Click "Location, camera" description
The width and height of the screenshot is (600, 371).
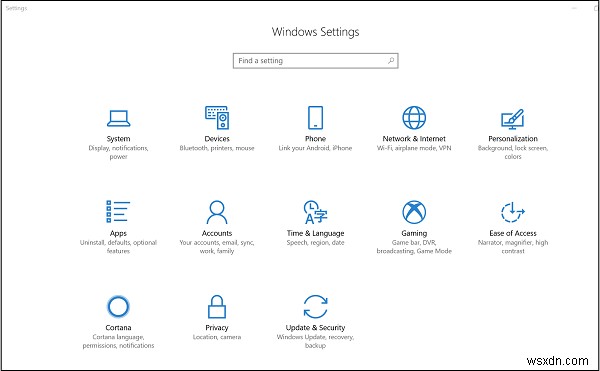click(217, 337)
